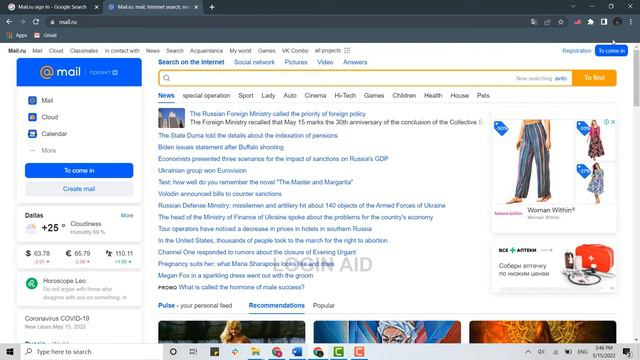Select the Popular feed tab
Image resolution: width=640 pixels, height=360 pixels.
(x=324, y=305)
